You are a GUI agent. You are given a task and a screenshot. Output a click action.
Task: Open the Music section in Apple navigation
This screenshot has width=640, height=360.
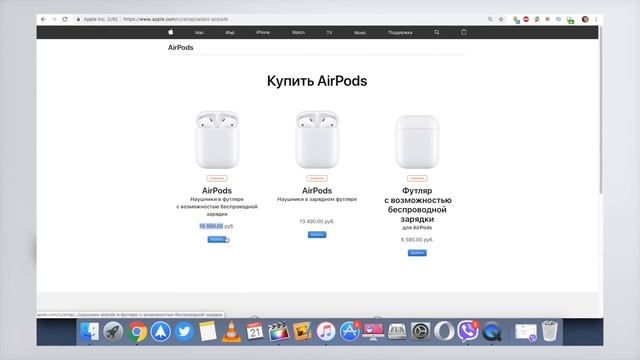pos(360,32)
